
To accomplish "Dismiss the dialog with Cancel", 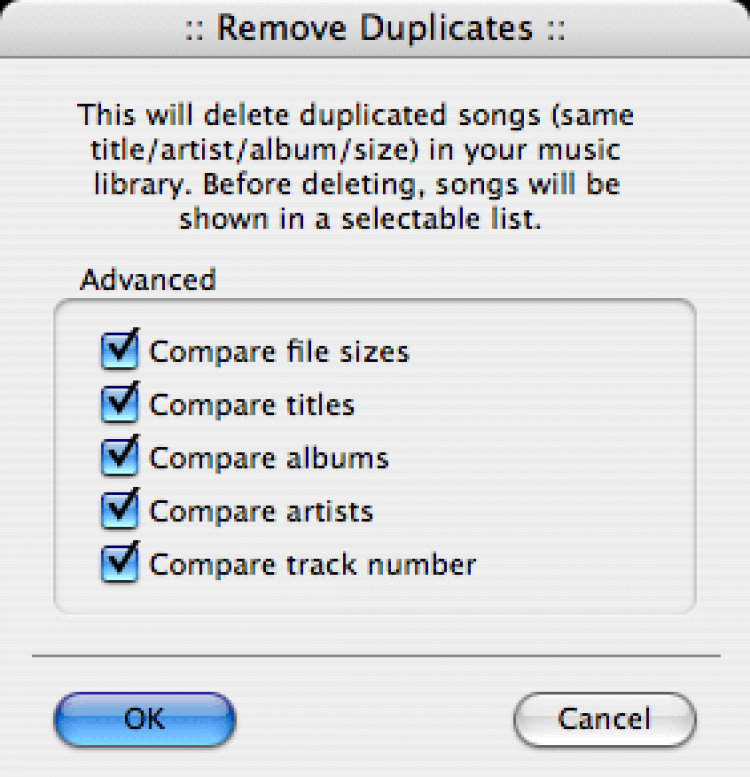I will click(x=604, y=719).
